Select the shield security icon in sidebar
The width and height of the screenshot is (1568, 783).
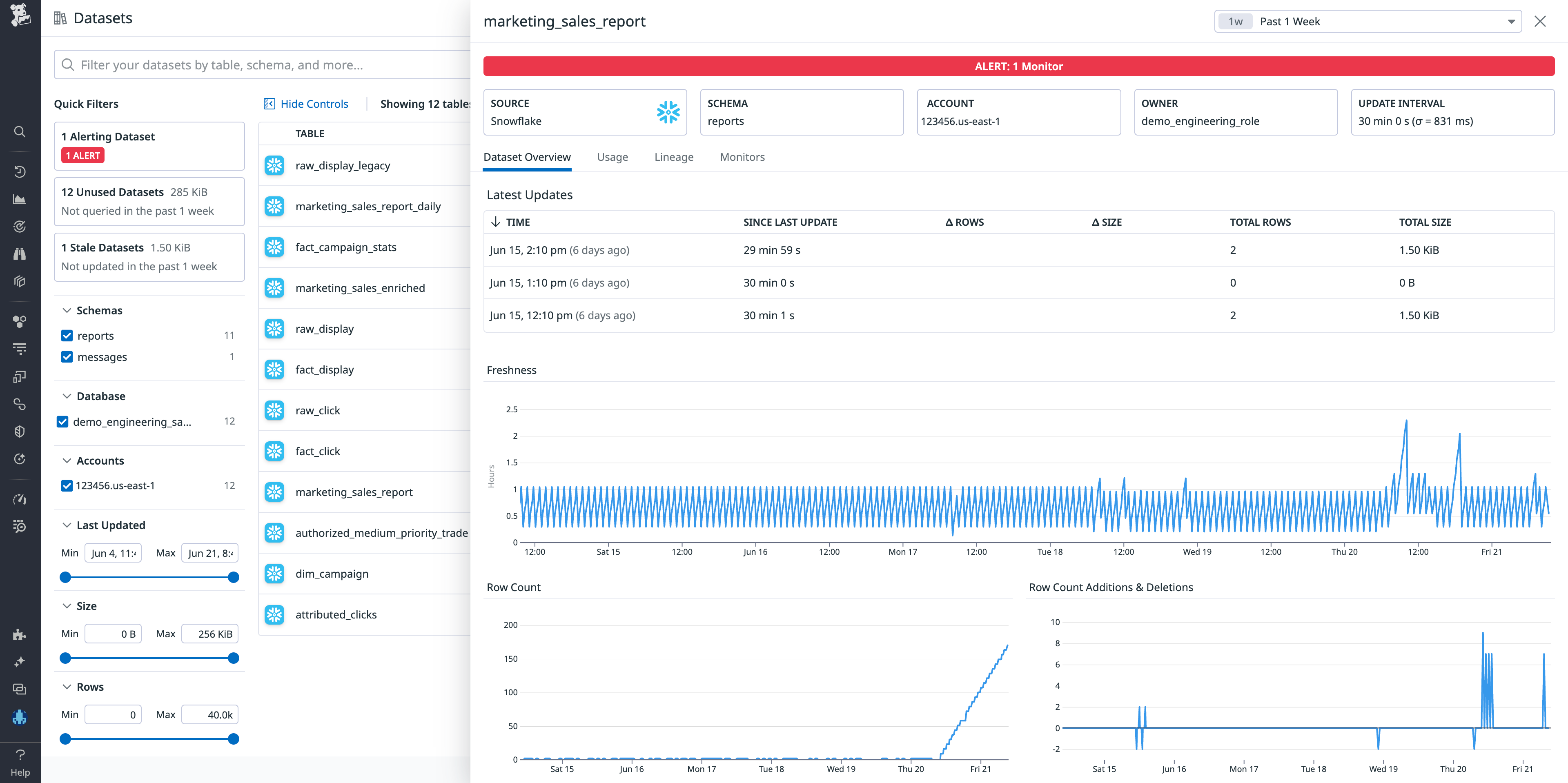point(20,431)
